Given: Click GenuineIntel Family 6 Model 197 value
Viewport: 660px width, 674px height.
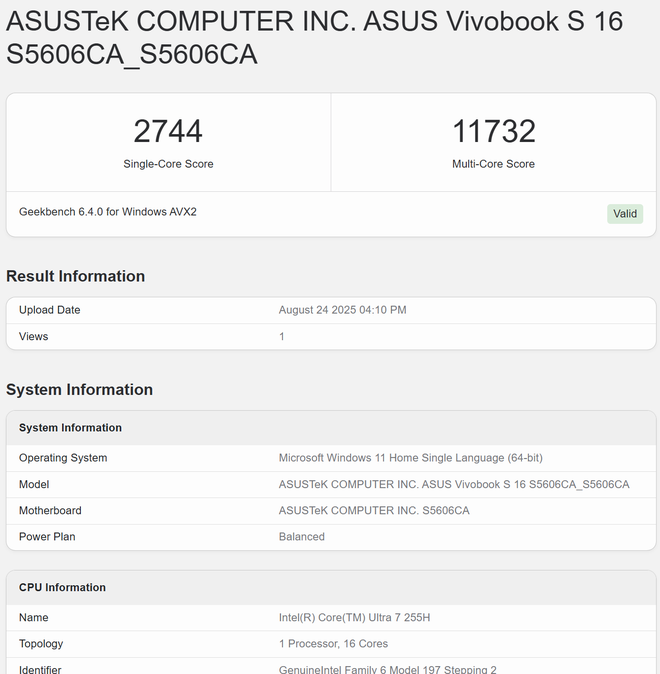Looking at the screenshot, I should coord(387,669).
